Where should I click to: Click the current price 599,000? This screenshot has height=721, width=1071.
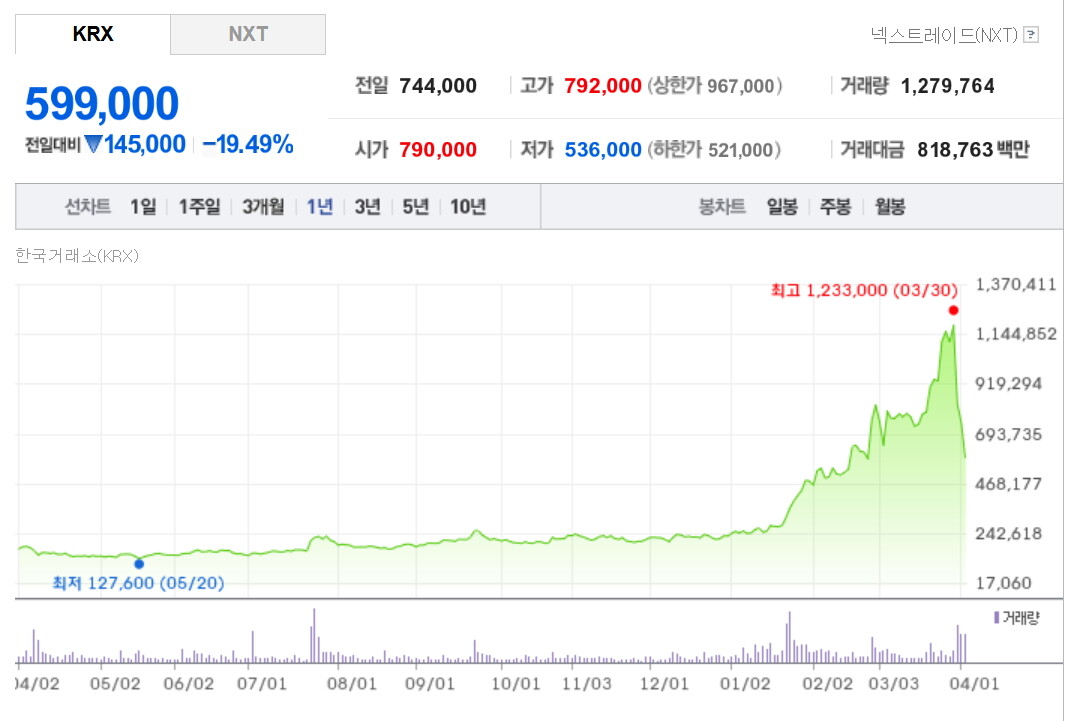(102, 104)
